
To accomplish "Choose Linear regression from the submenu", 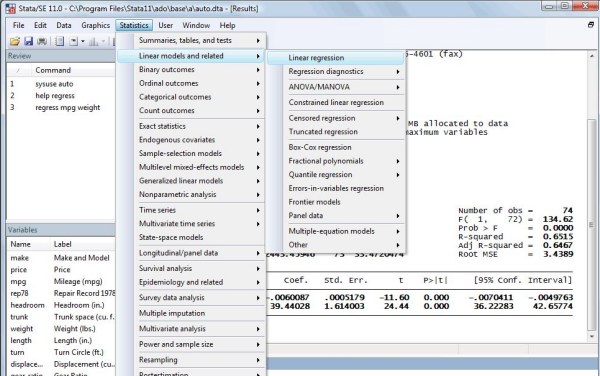I will tap(335, 58).
